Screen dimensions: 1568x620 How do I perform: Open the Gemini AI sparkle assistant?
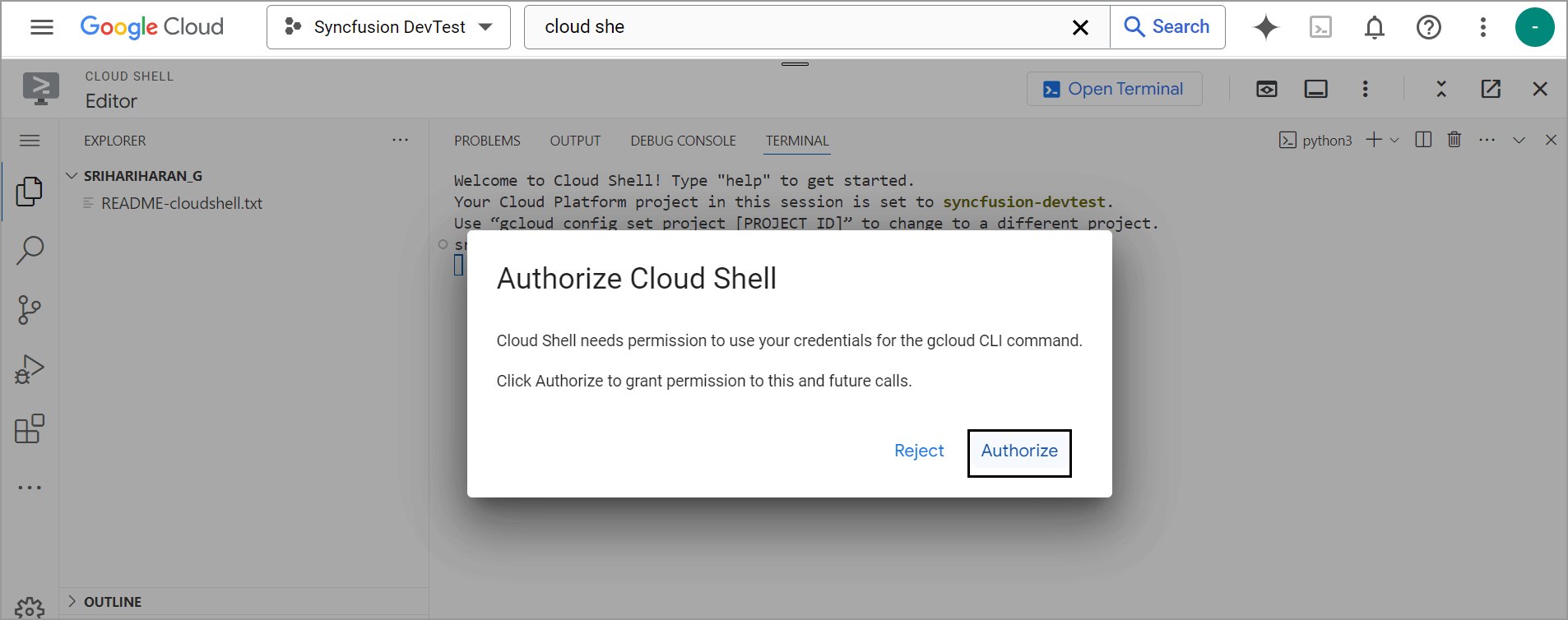(1266, 27)
